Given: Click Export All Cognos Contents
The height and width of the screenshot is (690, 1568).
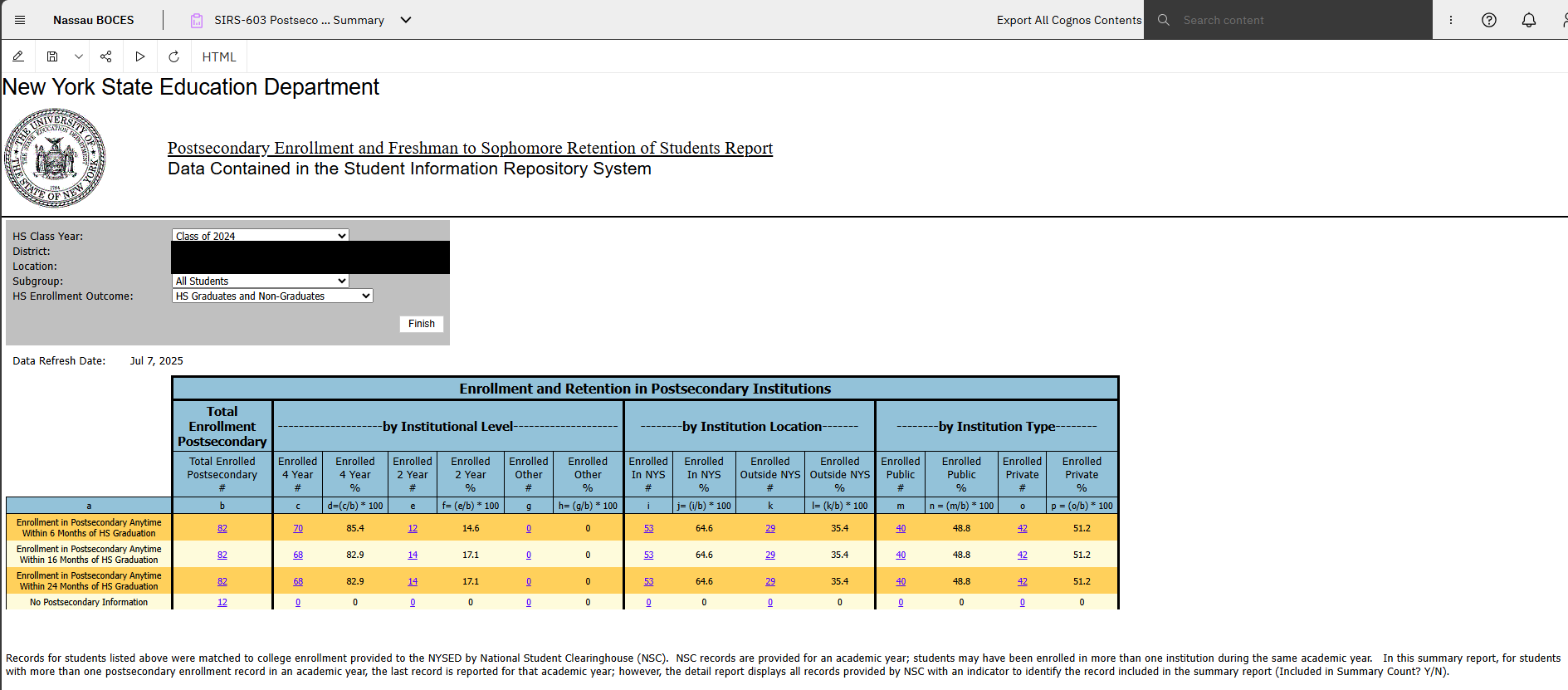Looking at the screenshot, I should click(x=1069, y=20).
